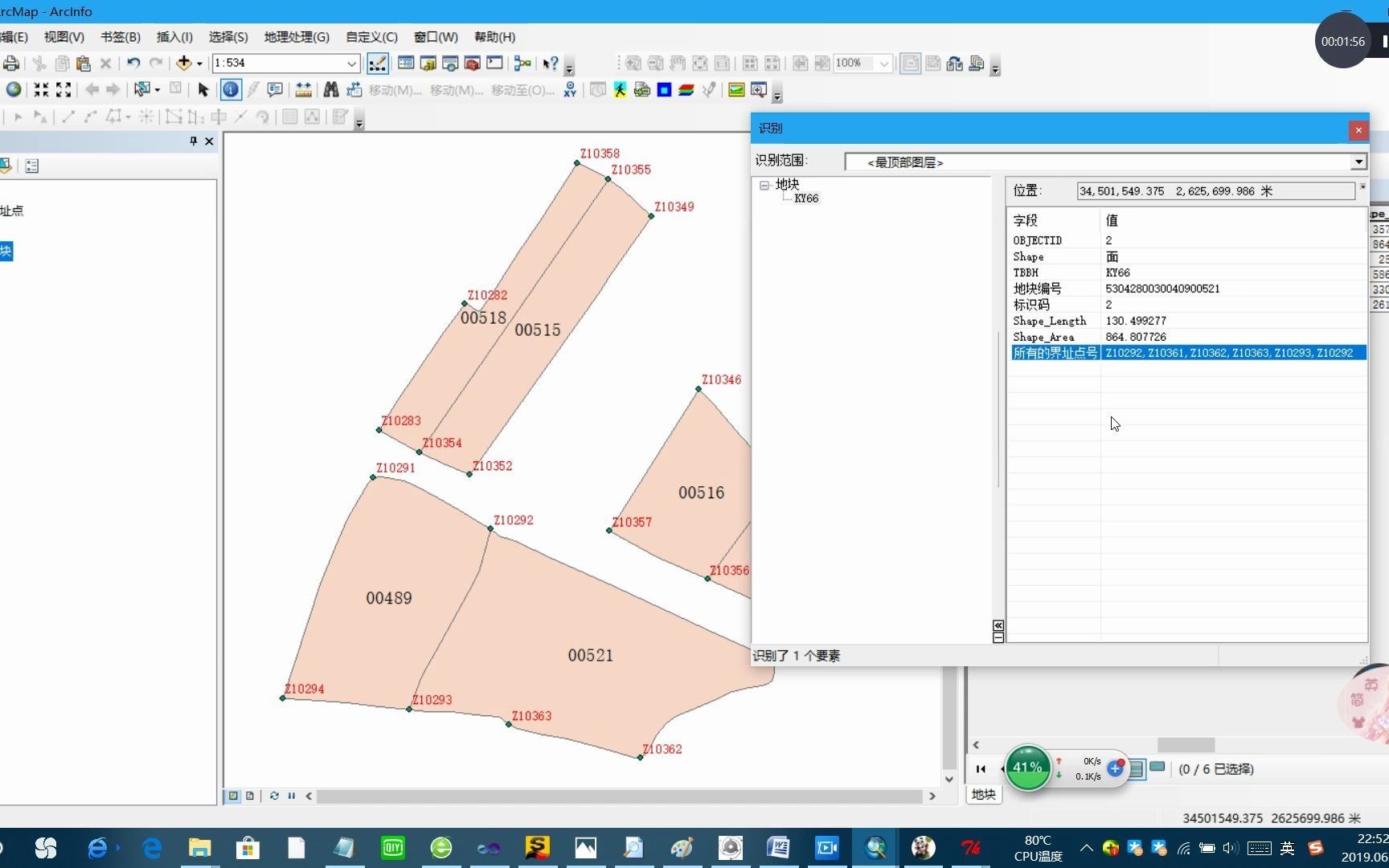Choose the Select Features tool
The height and width of the screenshot is (868, 1389).
pyautogui.click(x=142, y=89)
